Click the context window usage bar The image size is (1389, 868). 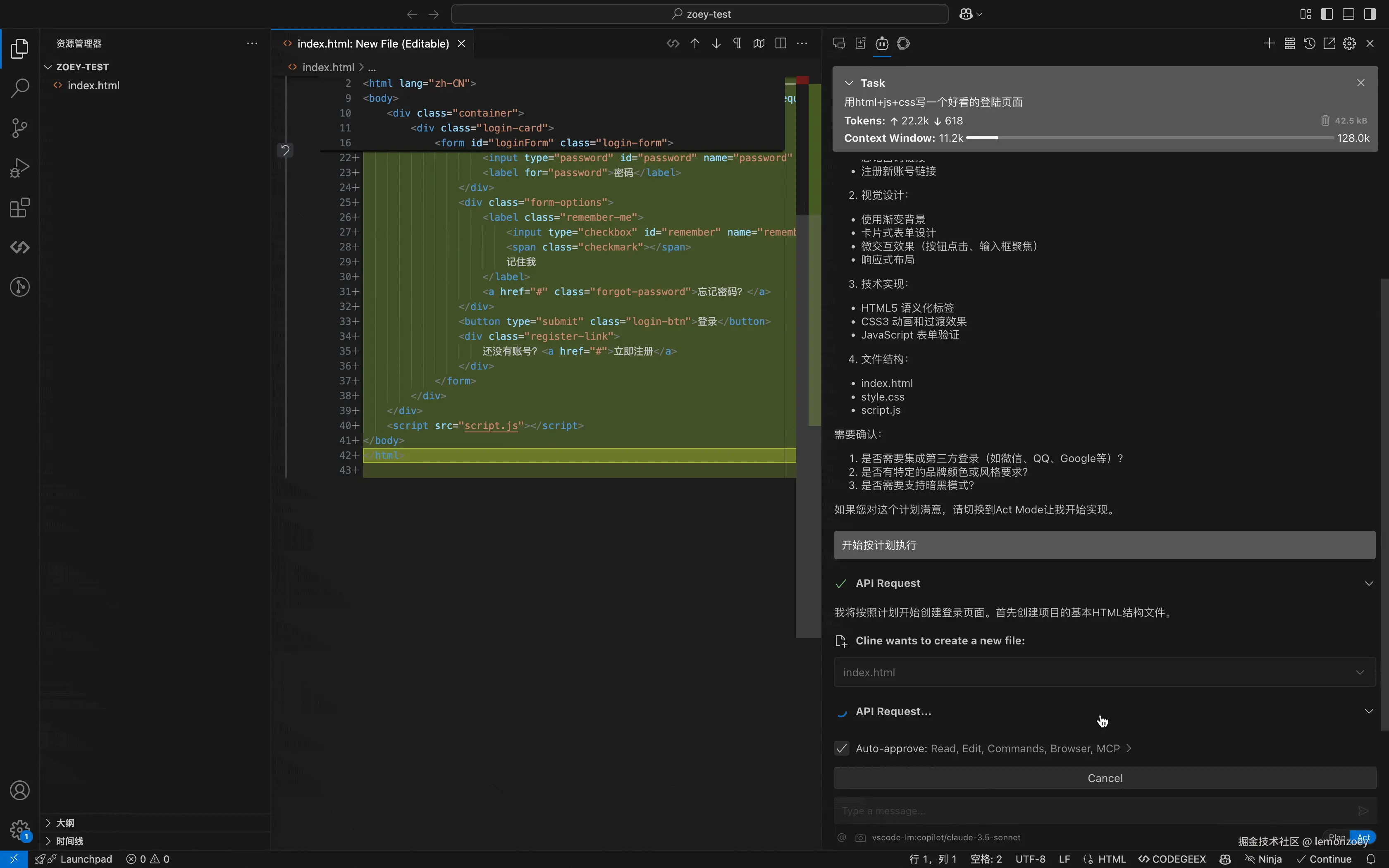1150,138
